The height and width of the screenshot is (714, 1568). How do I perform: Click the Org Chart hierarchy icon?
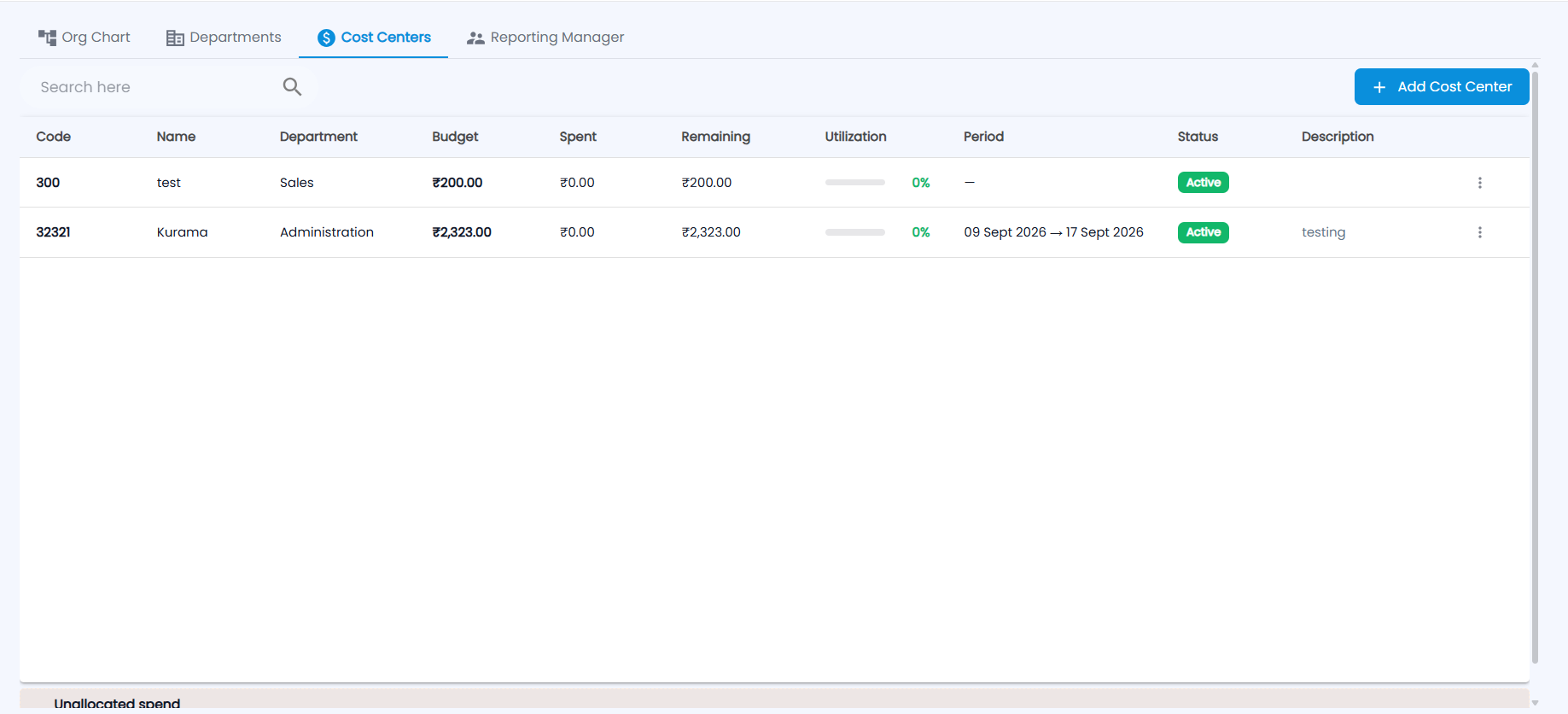(47, 38)
